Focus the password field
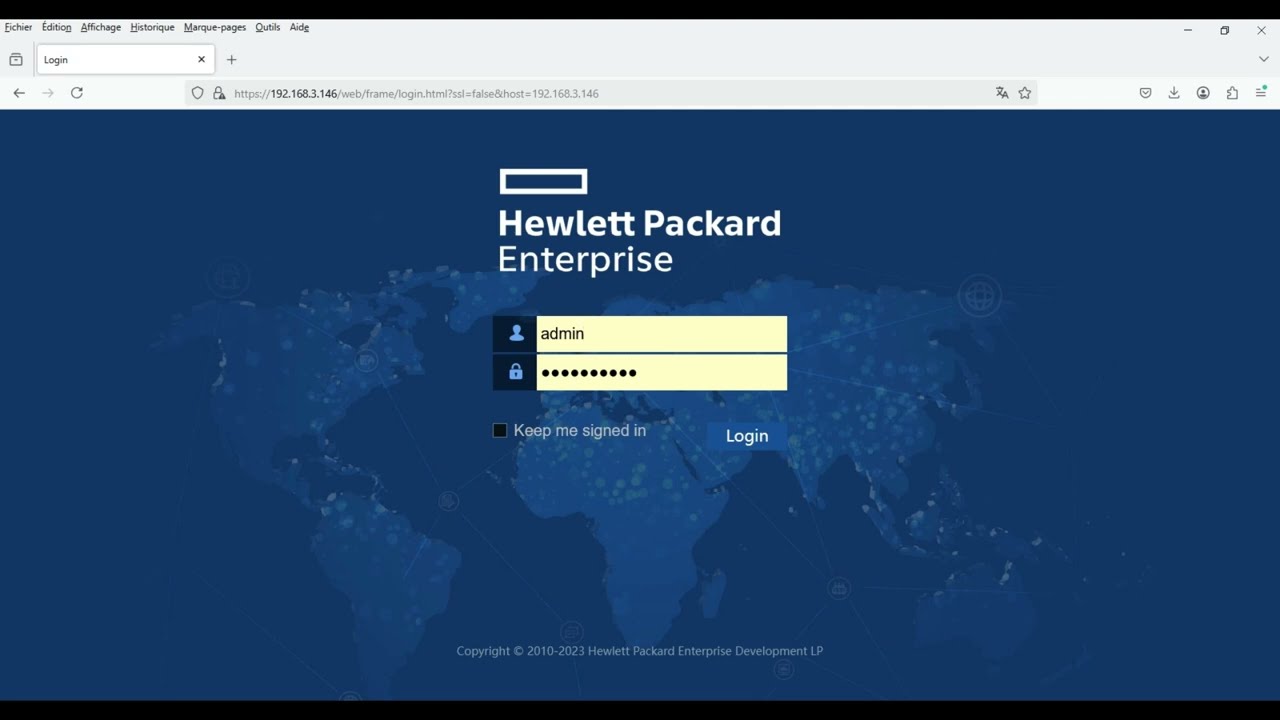Image resolution: width=1280 pixels, height=720 pixels. [661, 372]
